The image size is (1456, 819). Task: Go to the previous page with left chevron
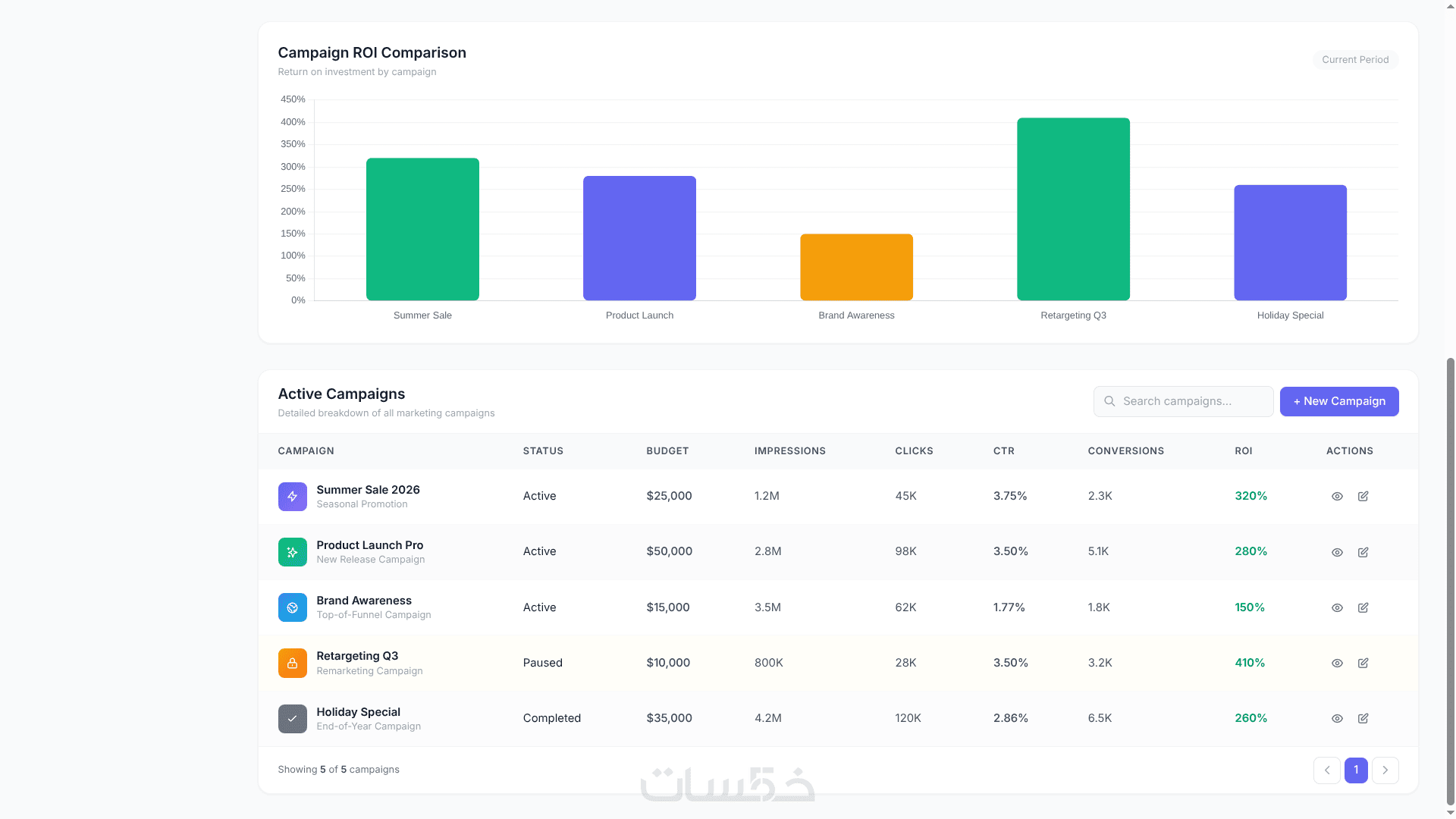pyautogui.click(x=1327, y=770)
